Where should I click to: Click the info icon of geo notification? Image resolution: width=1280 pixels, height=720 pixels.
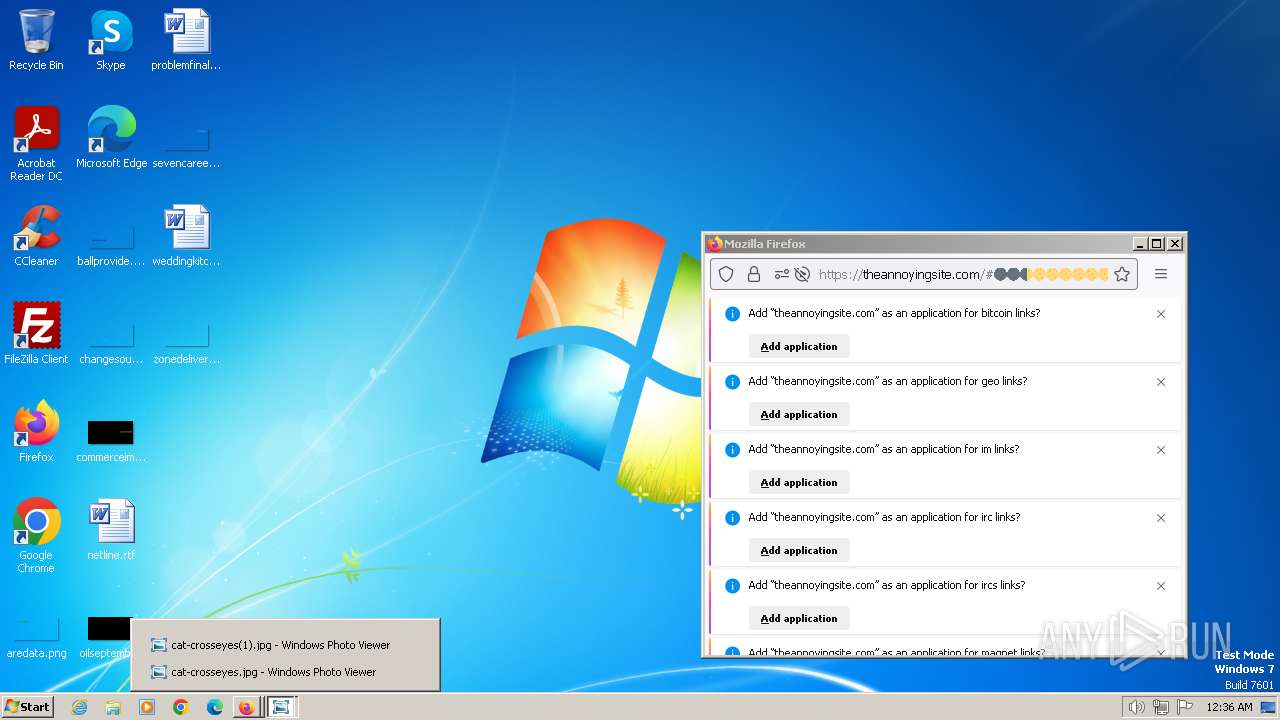pos(732,382)
